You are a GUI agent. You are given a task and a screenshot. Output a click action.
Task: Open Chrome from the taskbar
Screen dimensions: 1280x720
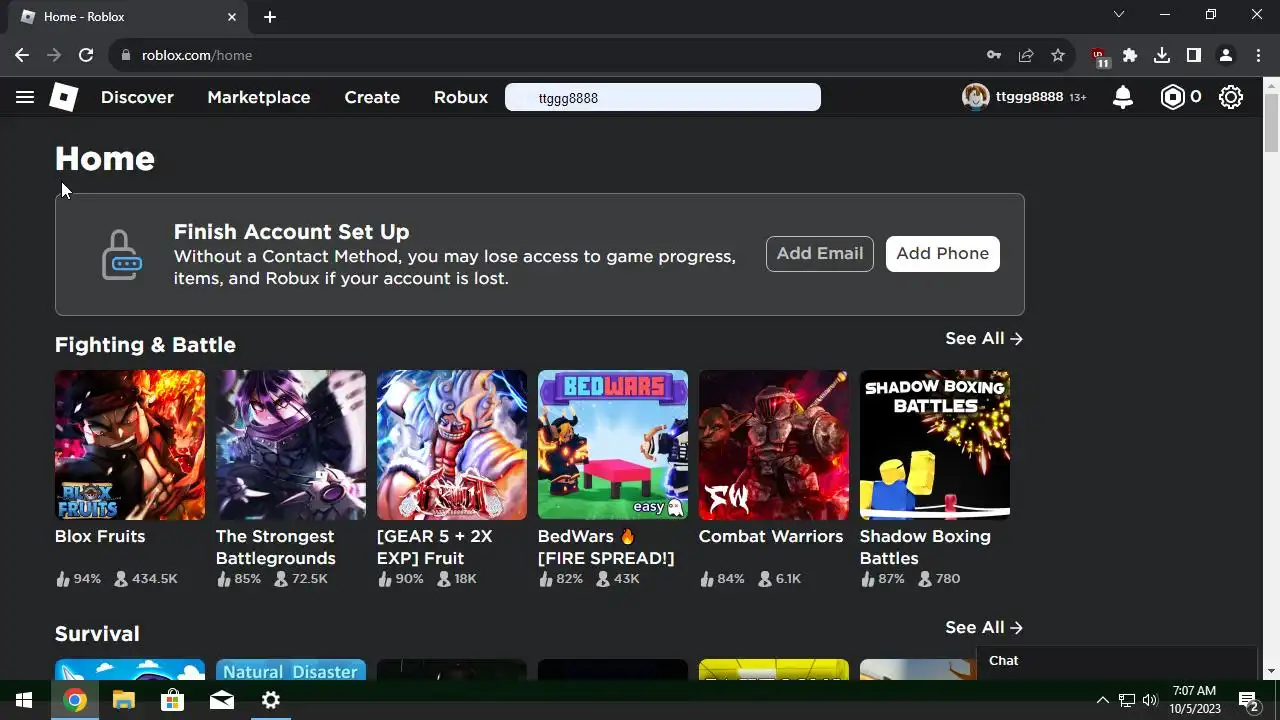(x=75, y=700)
